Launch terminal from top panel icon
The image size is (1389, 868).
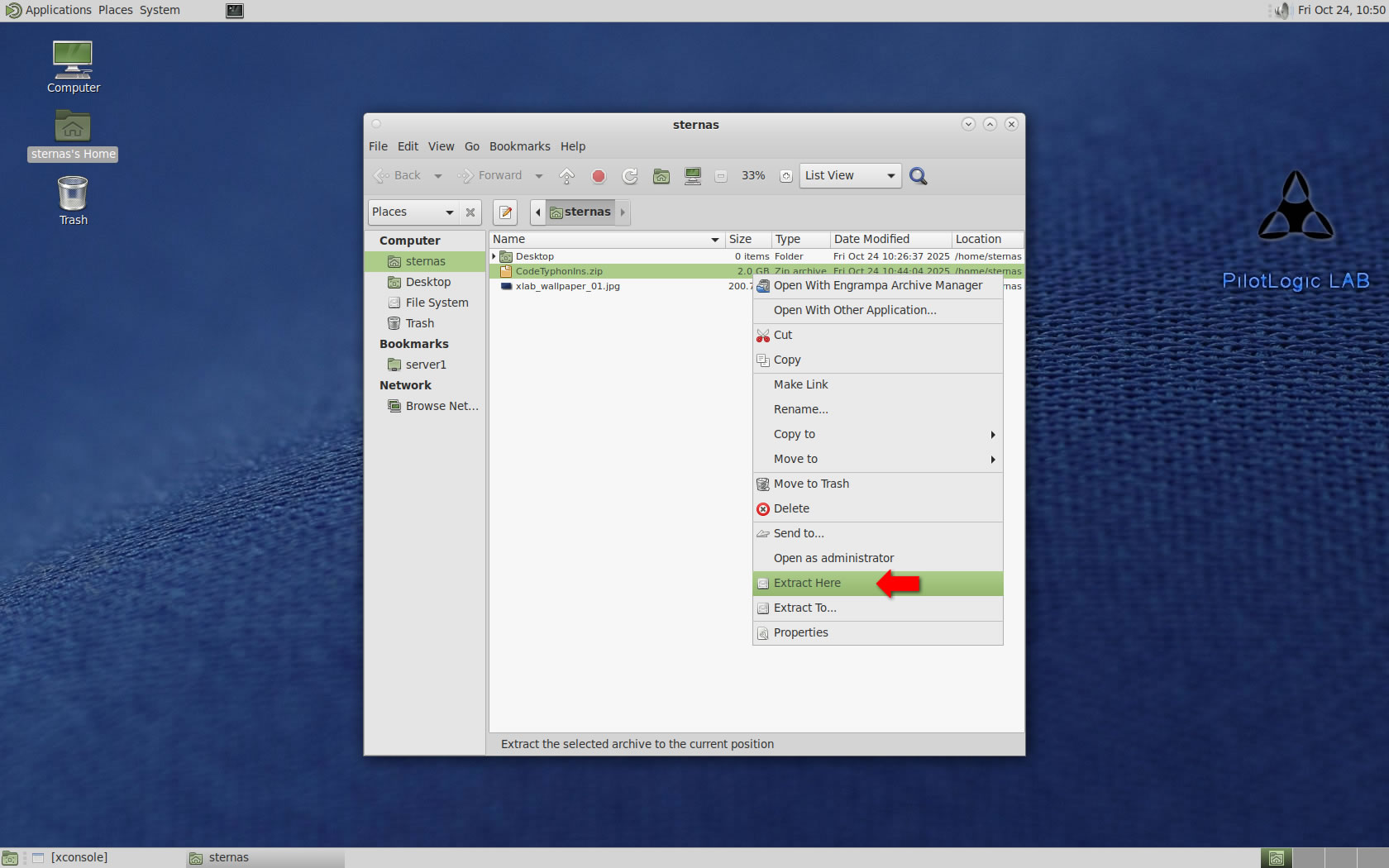[235, 11]
